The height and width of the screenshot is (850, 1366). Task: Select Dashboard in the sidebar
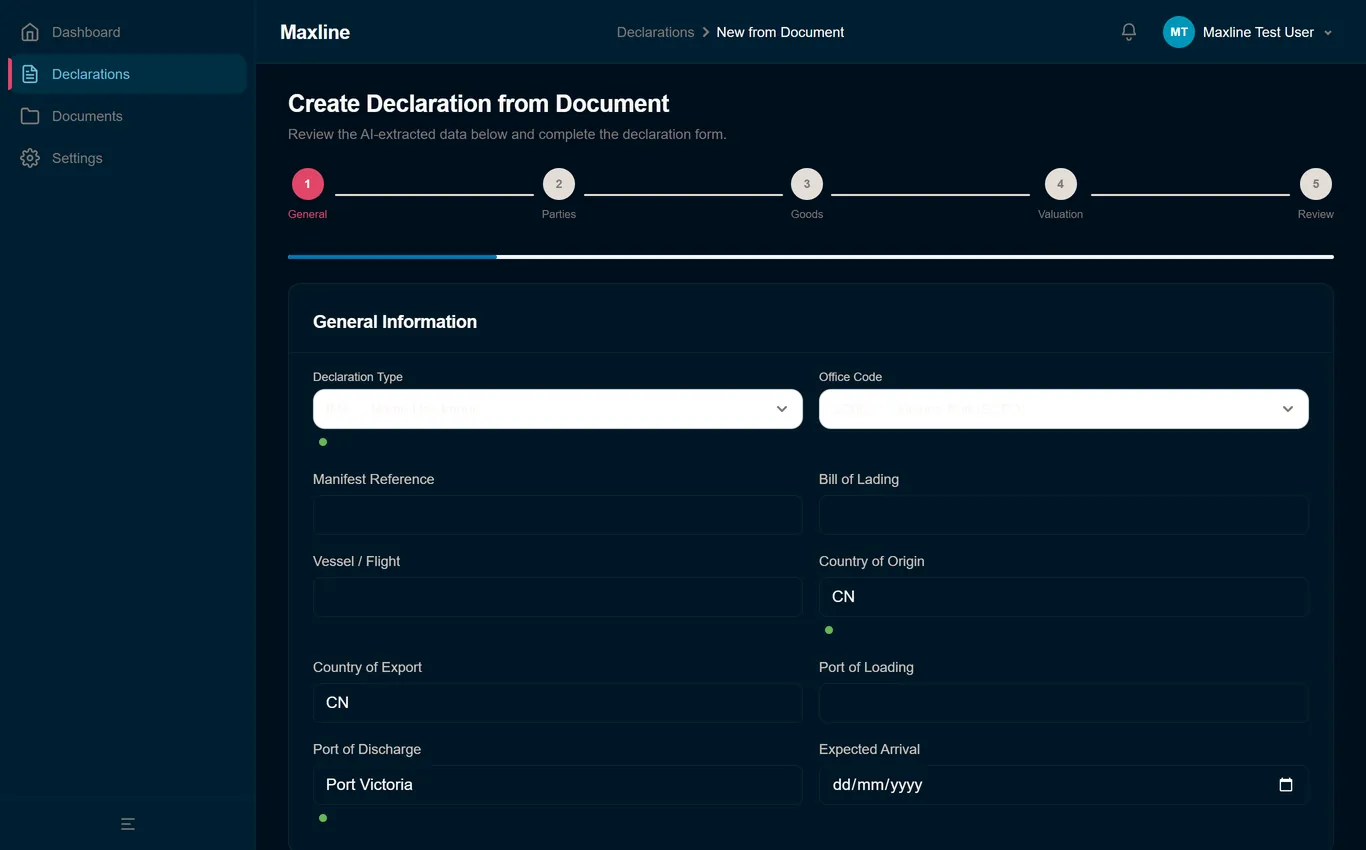(x=128, y=32)
